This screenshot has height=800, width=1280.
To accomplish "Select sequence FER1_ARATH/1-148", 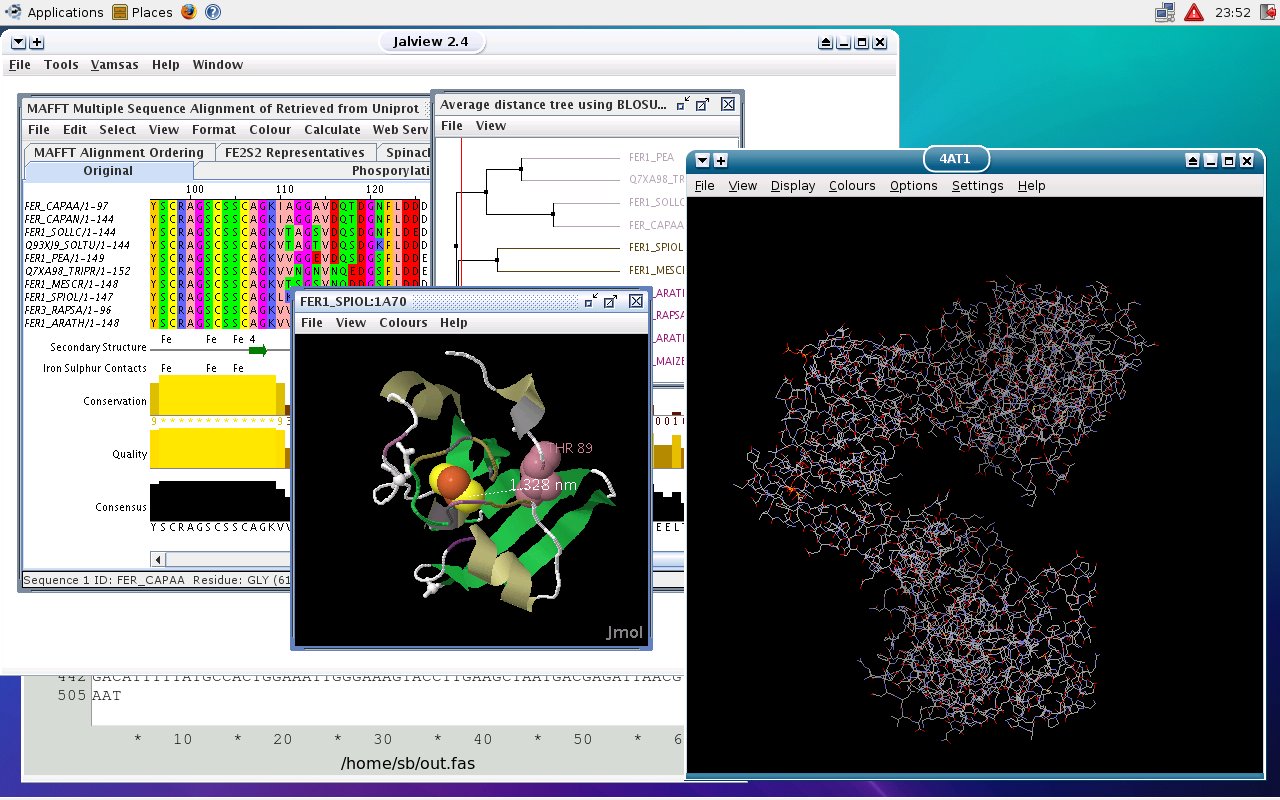I will tap(72, 323).
